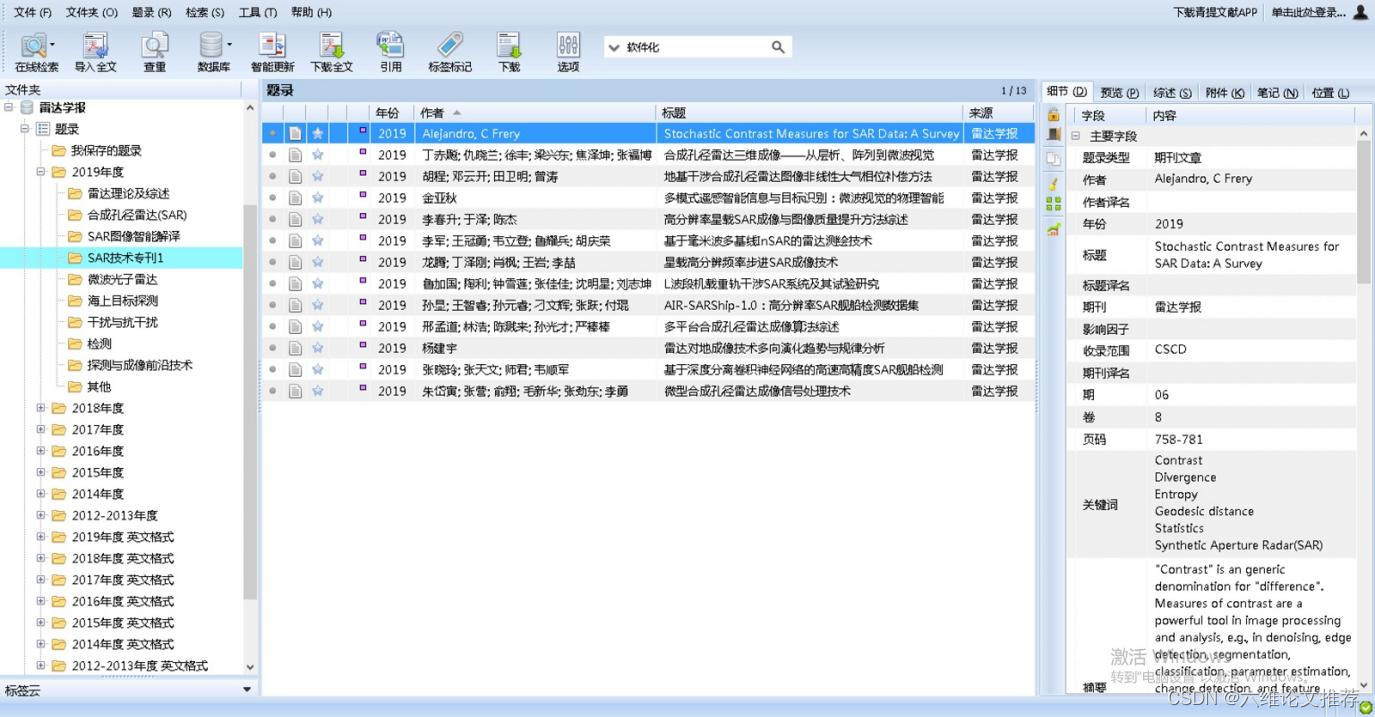Select the 合成孔径雷达(SAR) folder

coord(136,215)
